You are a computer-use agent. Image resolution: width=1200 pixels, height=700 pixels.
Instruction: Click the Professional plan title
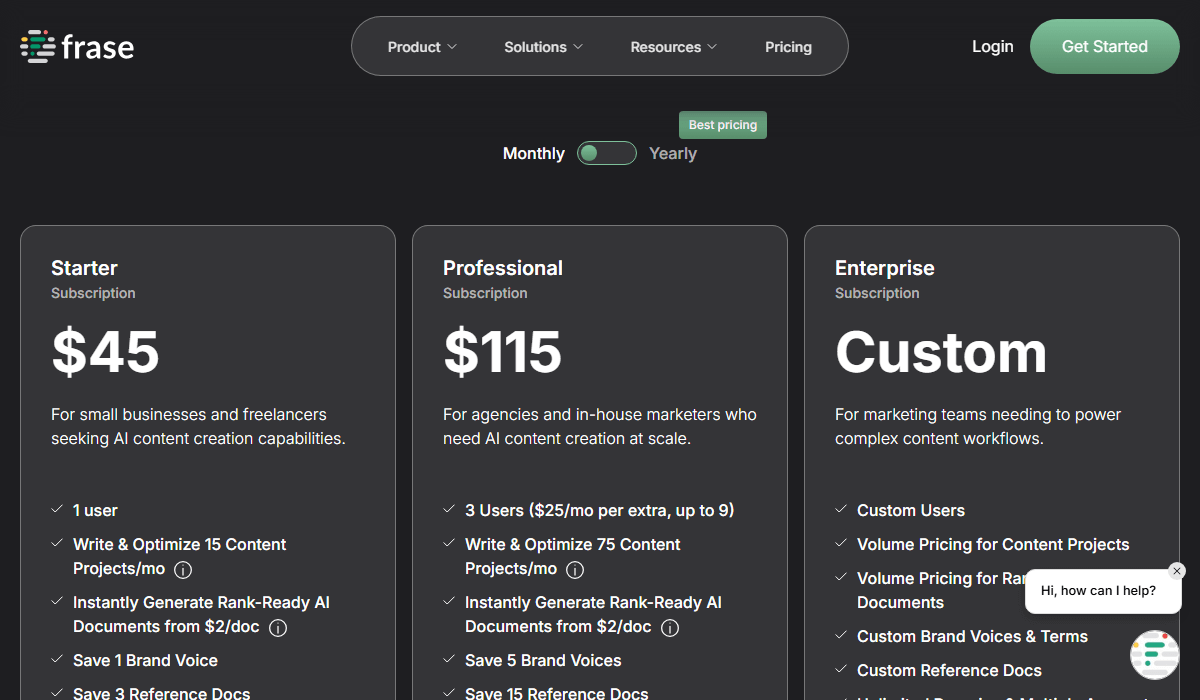coord(503,268)
